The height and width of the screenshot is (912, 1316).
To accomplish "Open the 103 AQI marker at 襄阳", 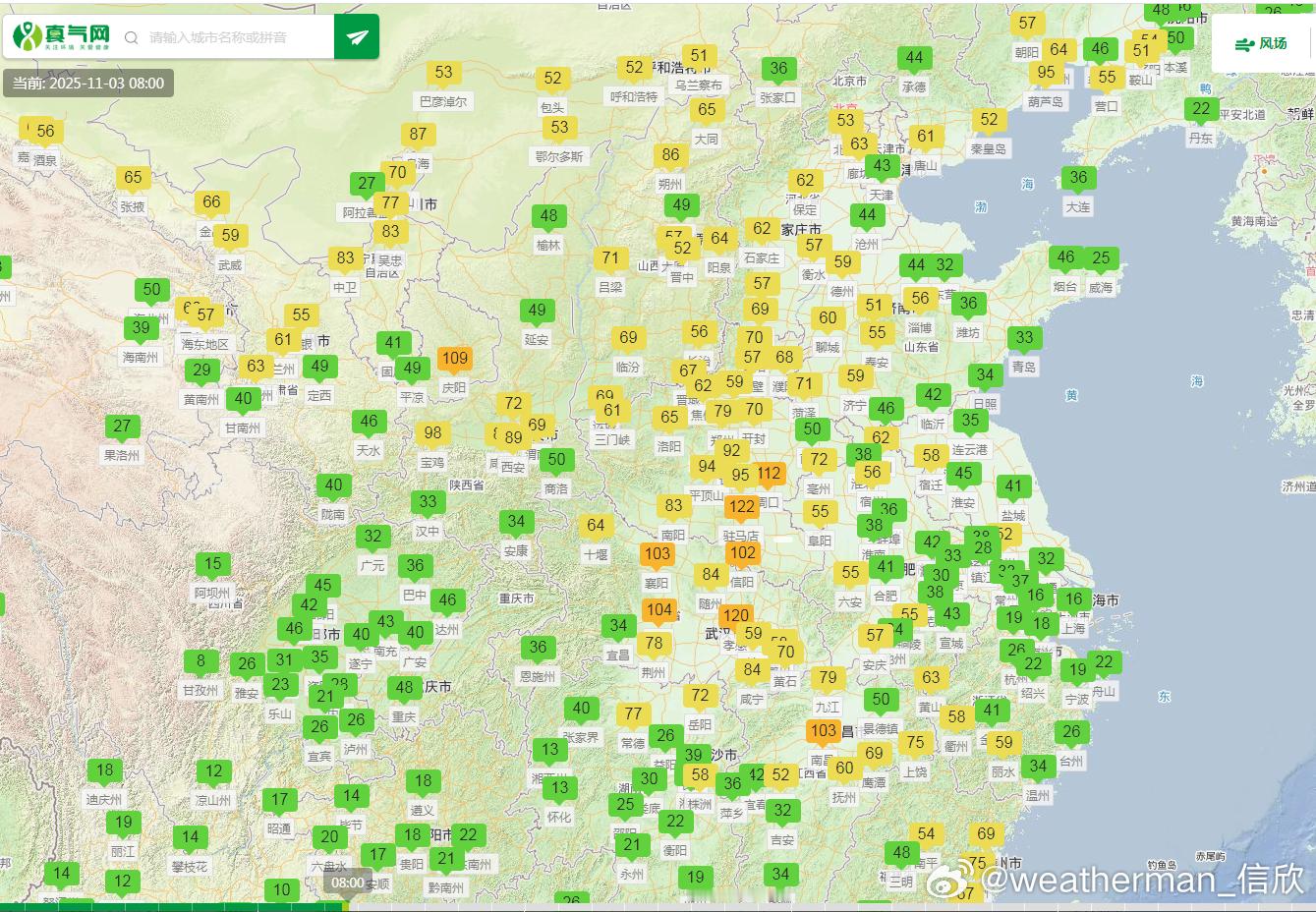I will [658, 554].
